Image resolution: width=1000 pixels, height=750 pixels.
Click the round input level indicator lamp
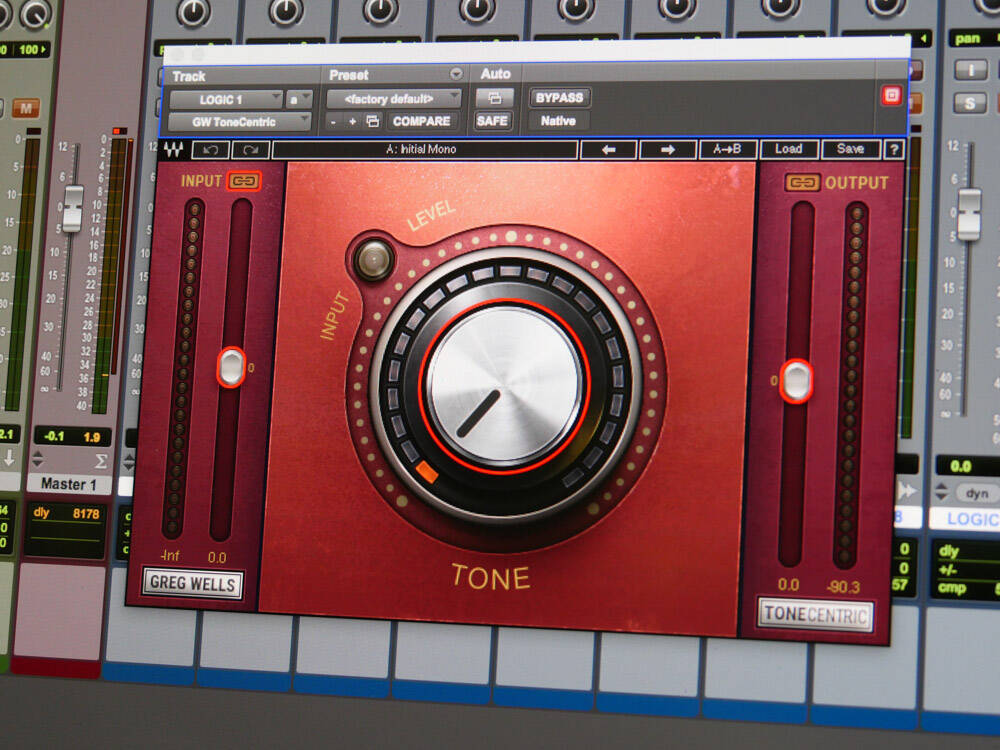click(374, 260)
